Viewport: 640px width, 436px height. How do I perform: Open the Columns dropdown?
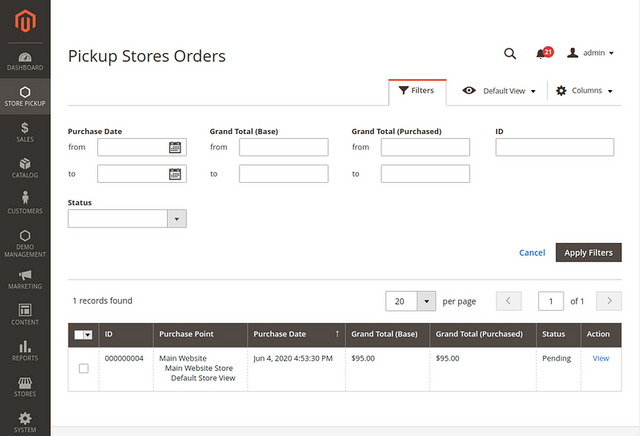(x=584, y=91)
